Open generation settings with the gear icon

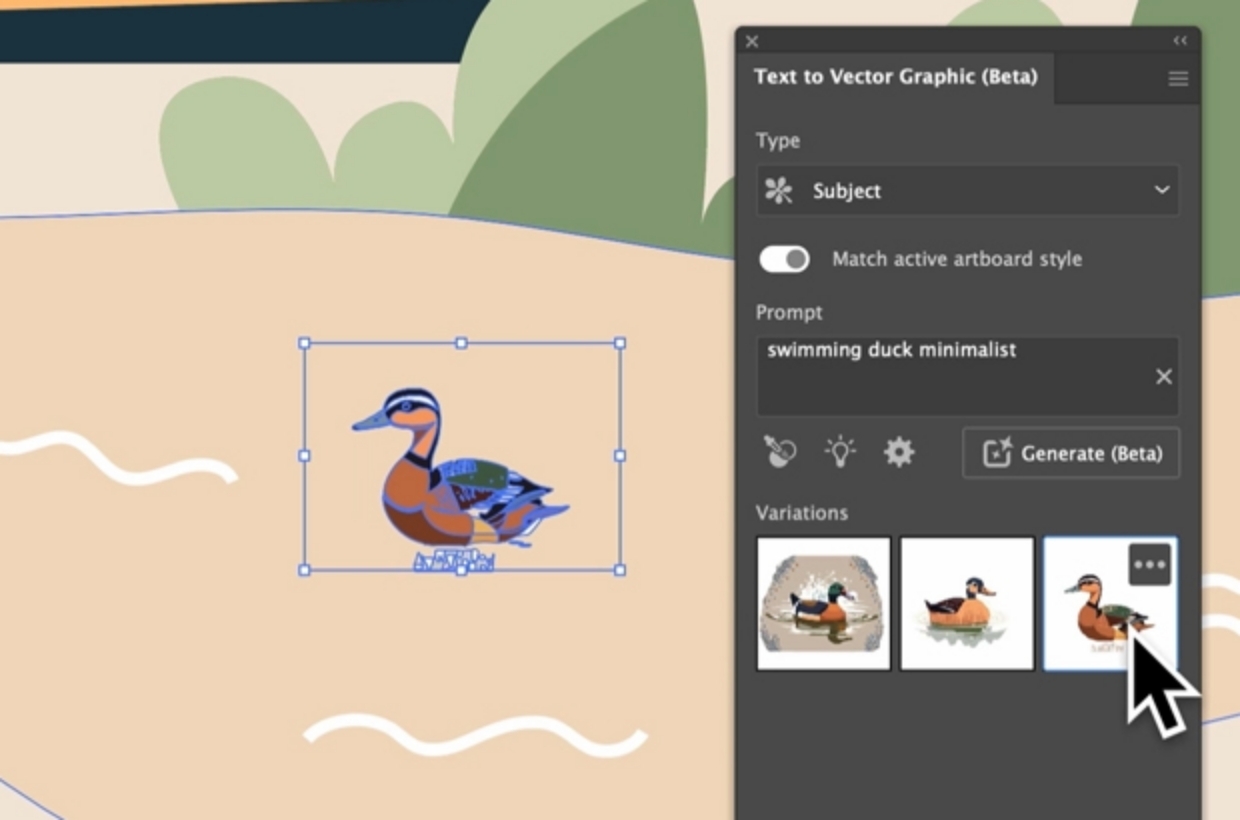[898, 451]
